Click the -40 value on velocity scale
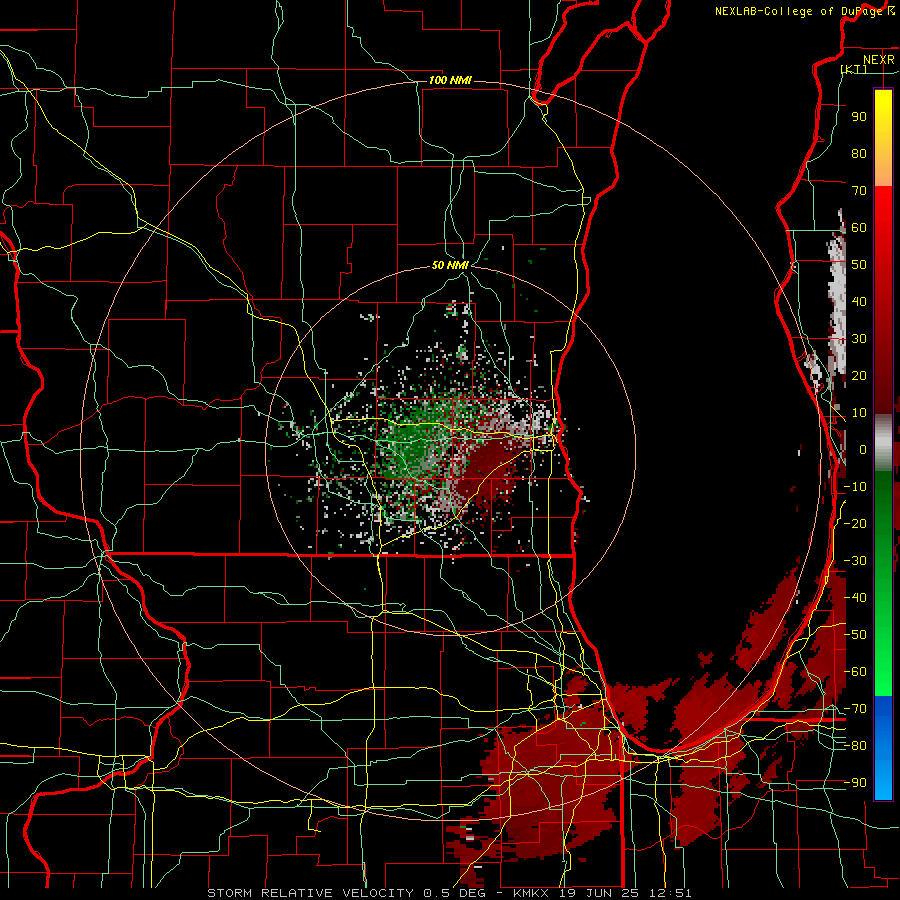 tap(855, 598)
